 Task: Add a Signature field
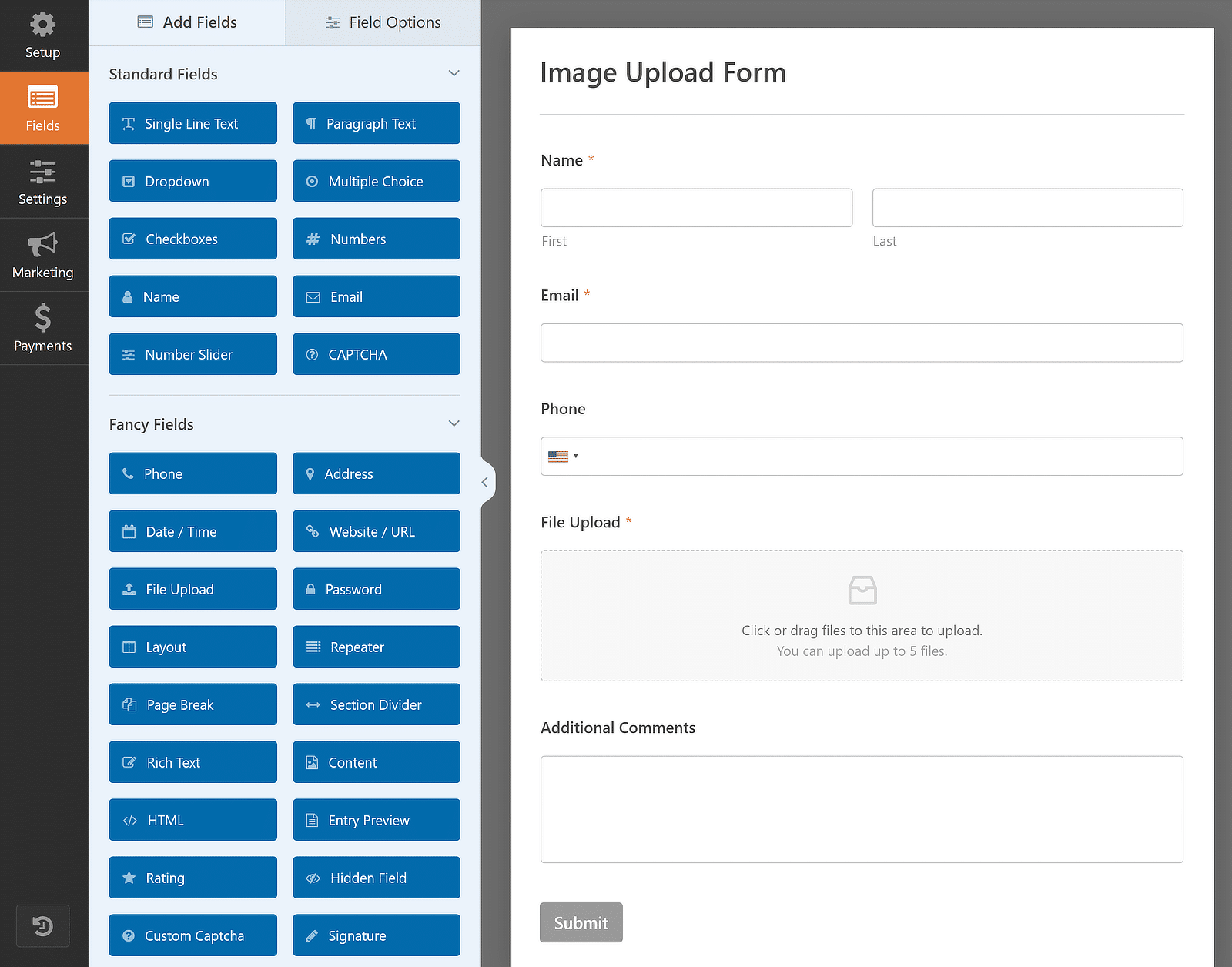(x=376, y=935)
